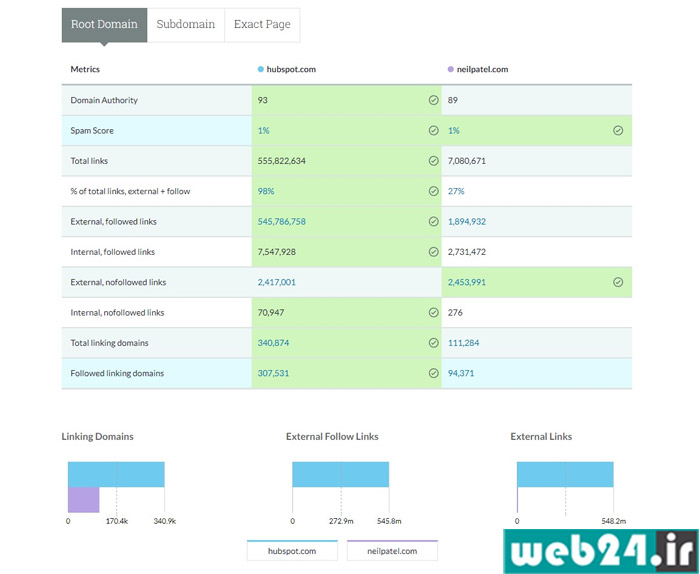Click checkmark in Followed linking domains row
700x574 pixels.
pos(433,373)
